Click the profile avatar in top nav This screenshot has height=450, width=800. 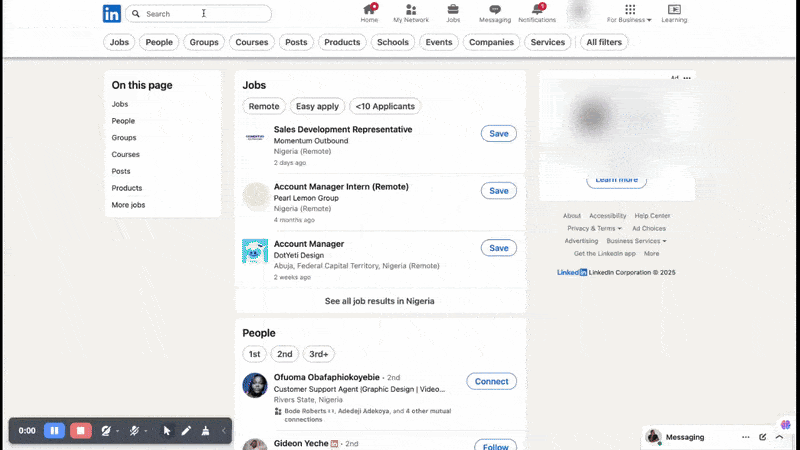tap(579, 12)
